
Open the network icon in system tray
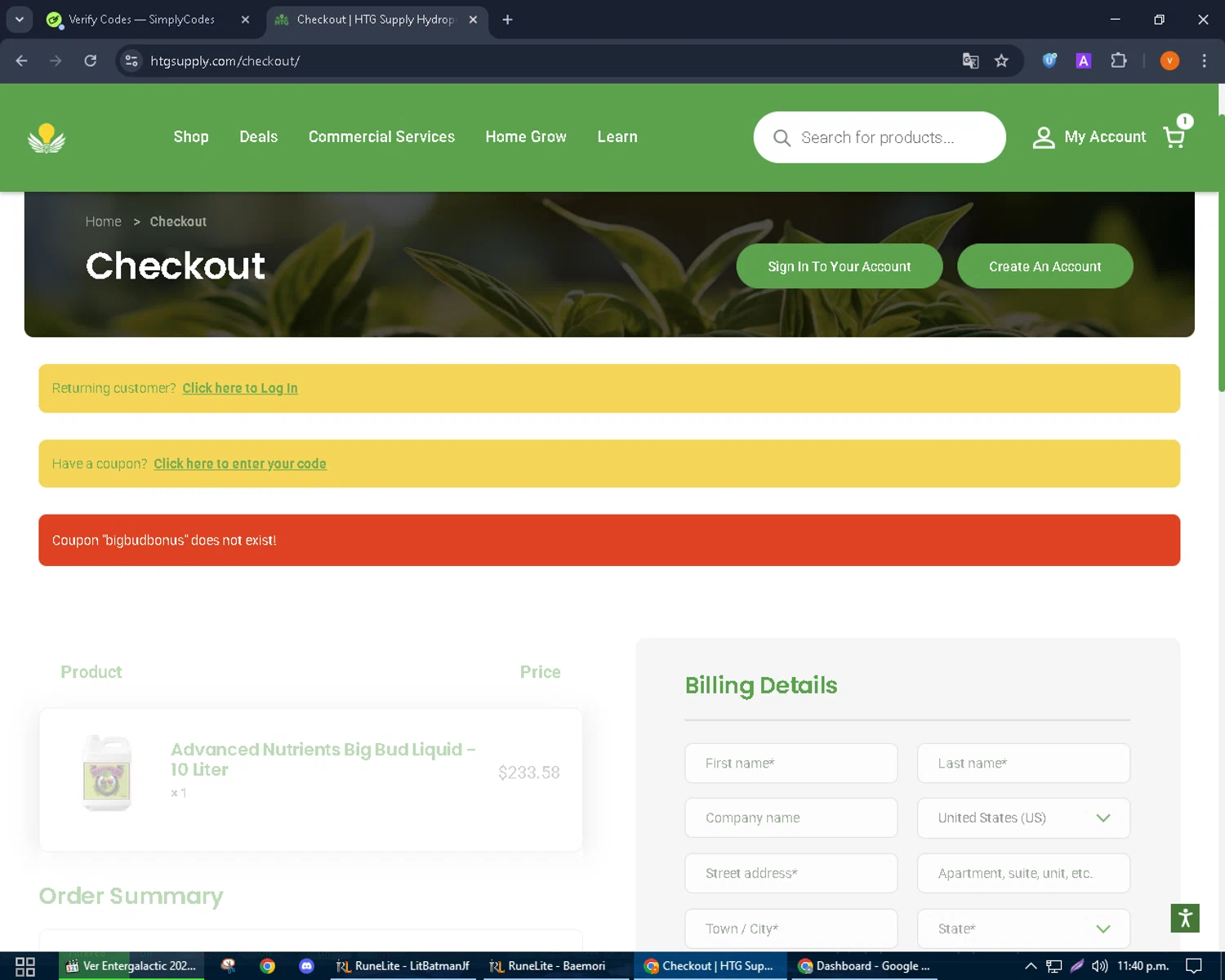pyautogui.click(x=1054, y=966)
